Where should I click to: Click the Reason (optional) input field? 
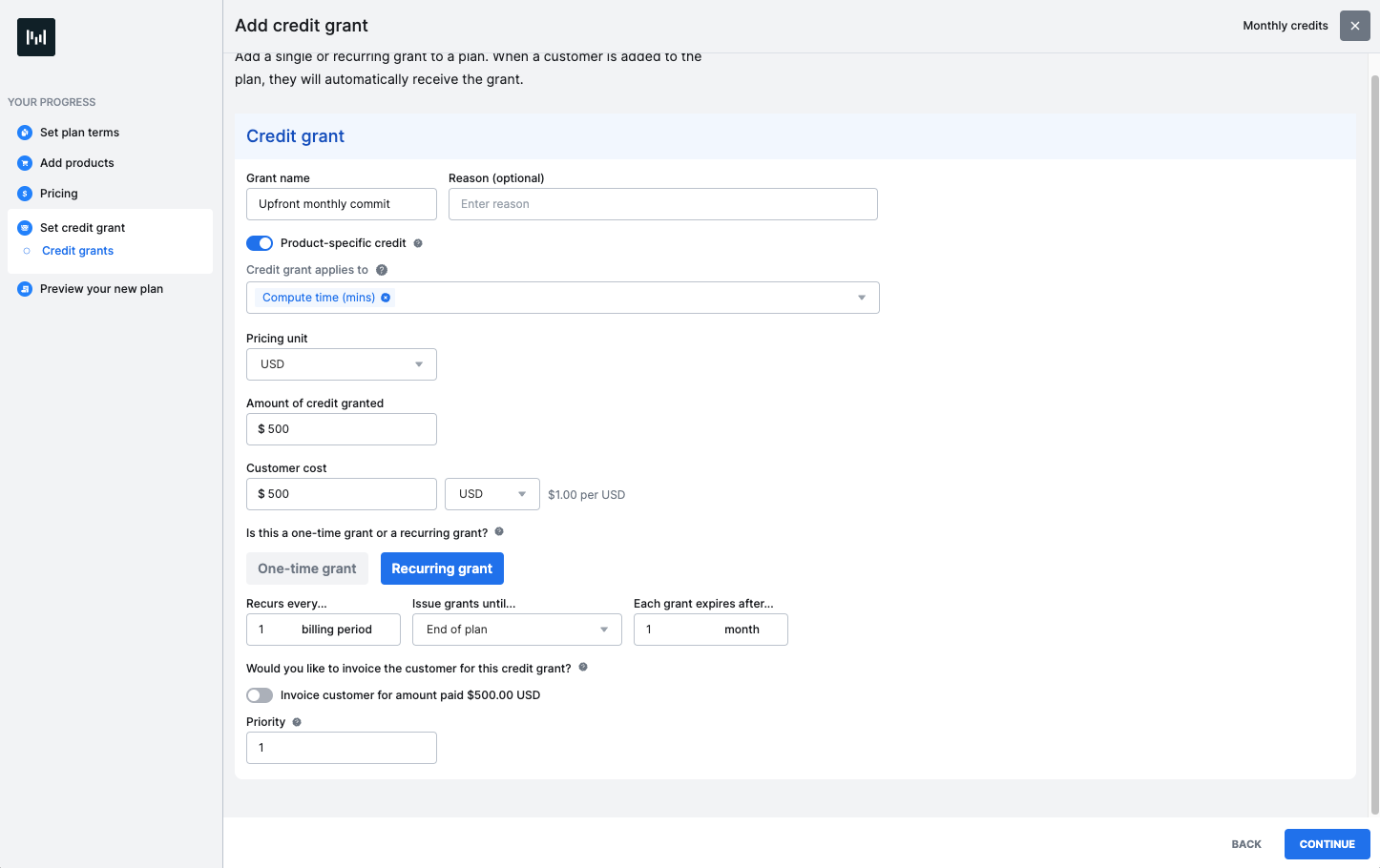click(663, 204)
